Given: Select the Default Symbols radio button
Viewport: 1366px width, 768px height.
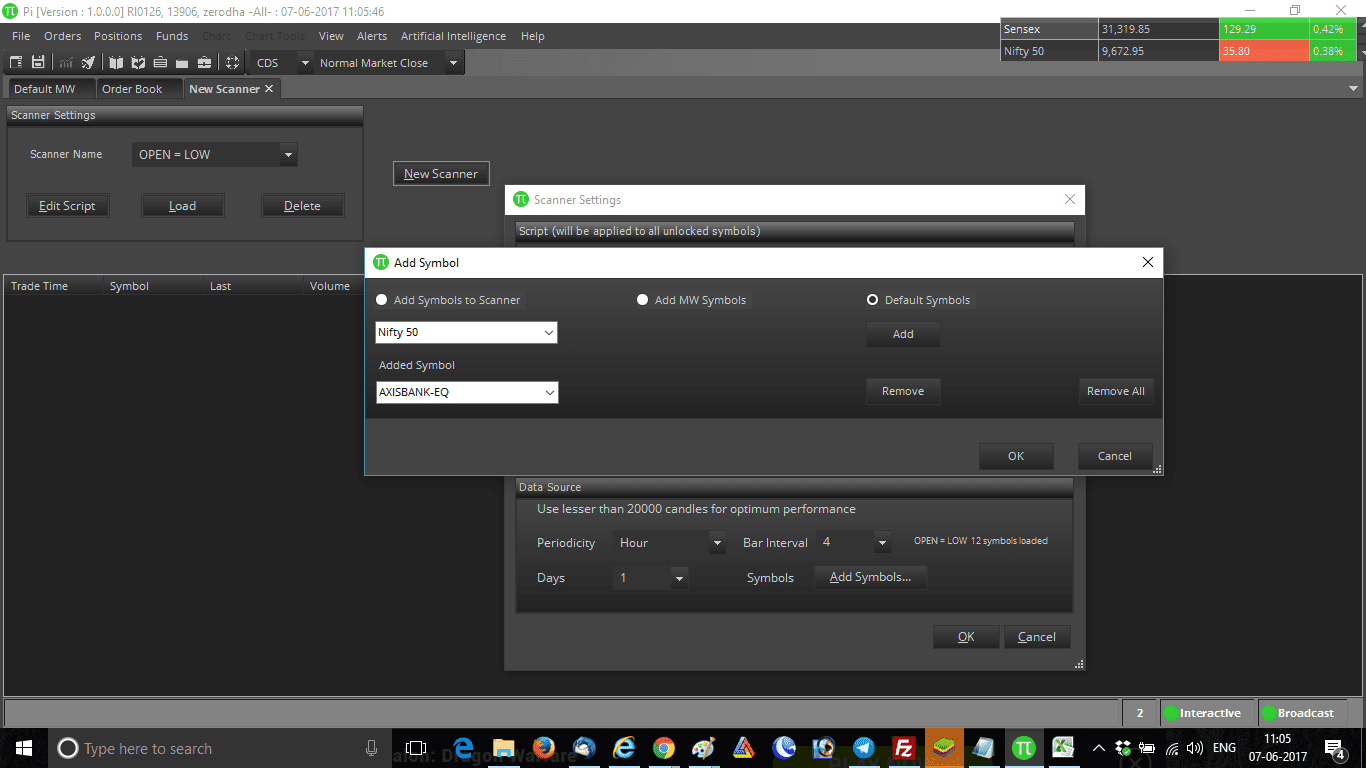Looking at the screenshot, I should [x=872, y=300].
